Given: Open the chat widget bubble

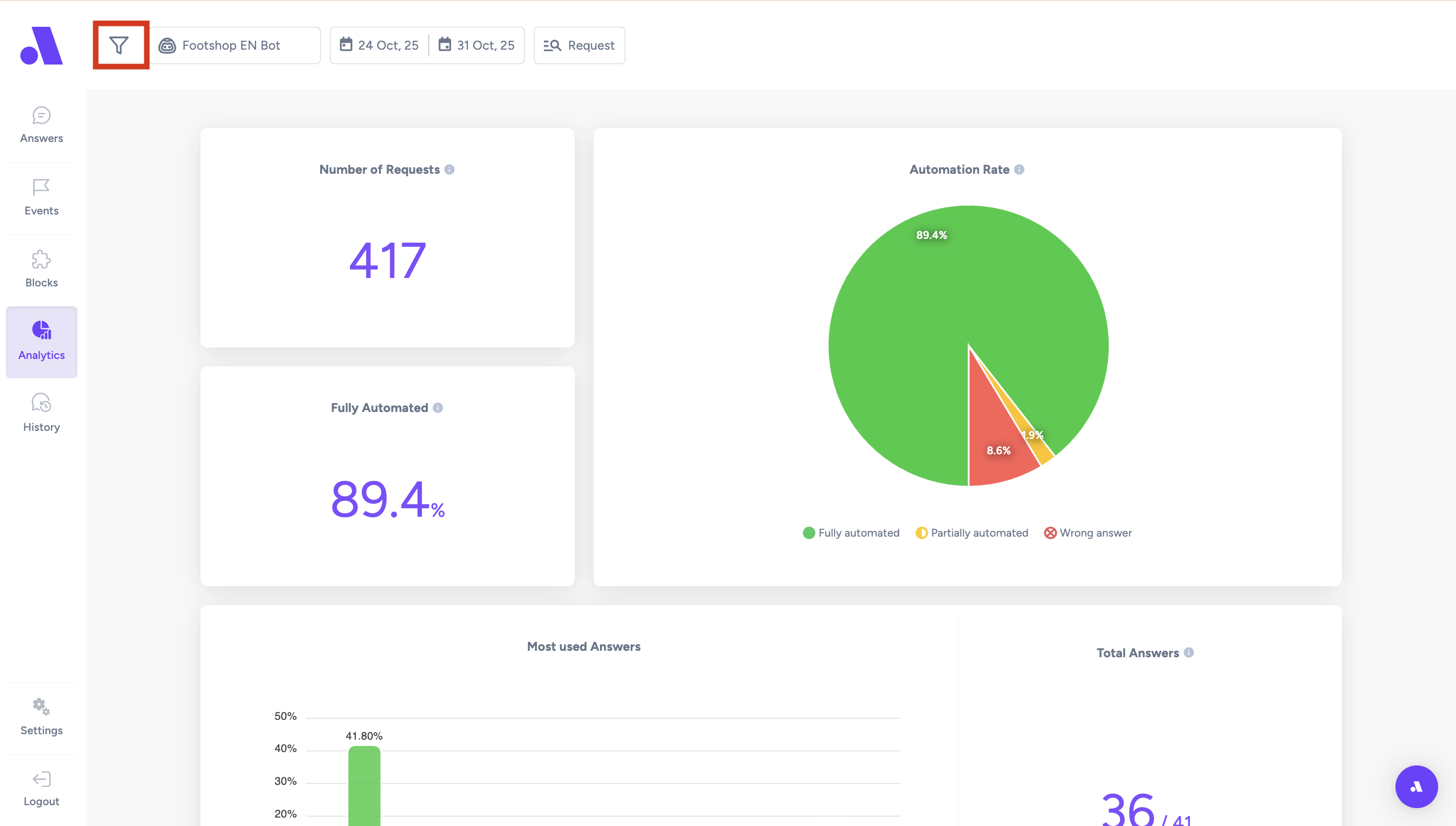Looking at the screenshot, I should click(1416, 787).
